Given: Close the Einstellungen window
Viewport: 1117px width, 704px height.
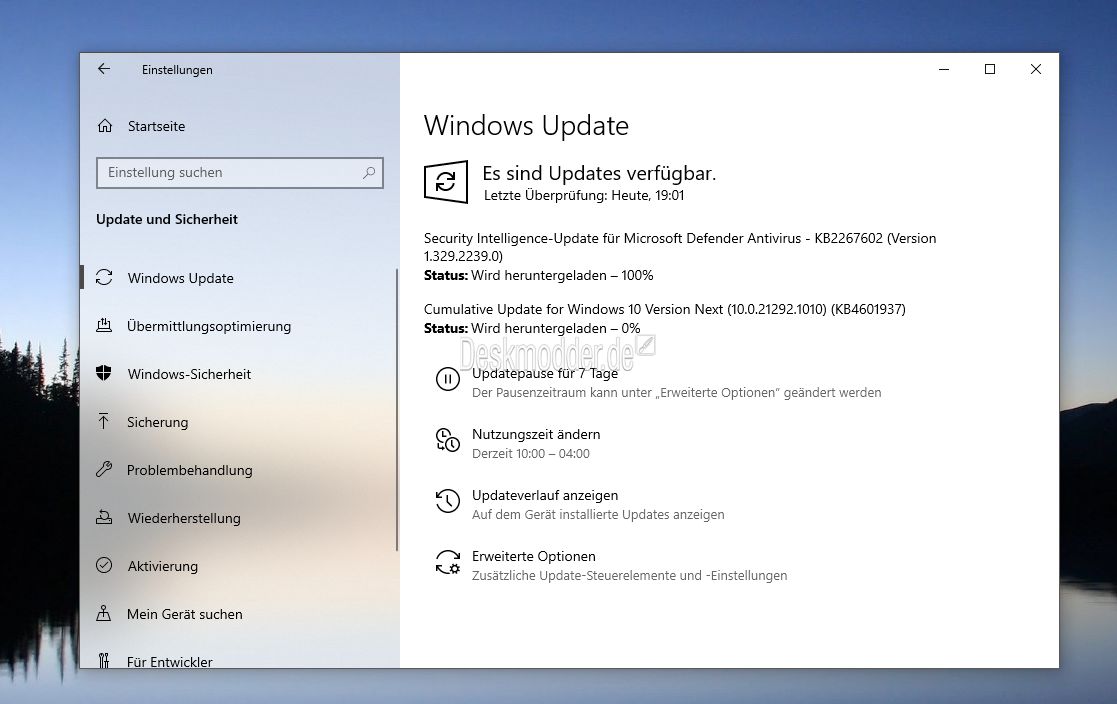Looking at the screenshot, I should (1036, 69).
